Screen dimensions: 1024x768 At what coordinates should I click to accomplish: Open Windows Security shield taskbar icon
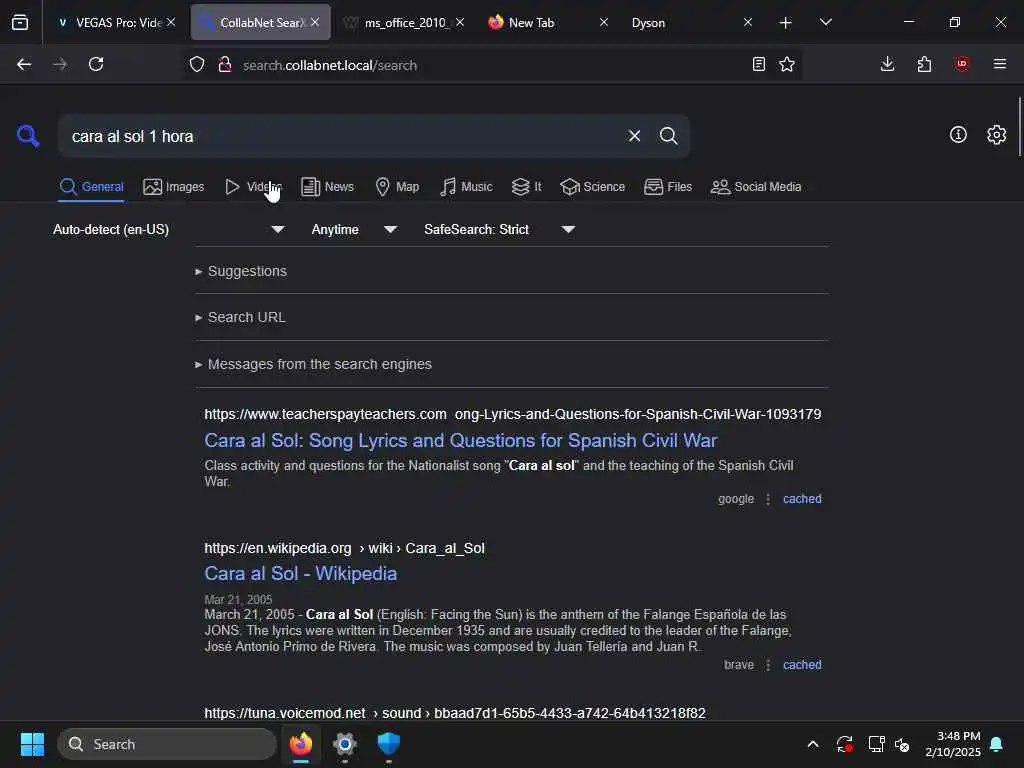coord(389,744)
